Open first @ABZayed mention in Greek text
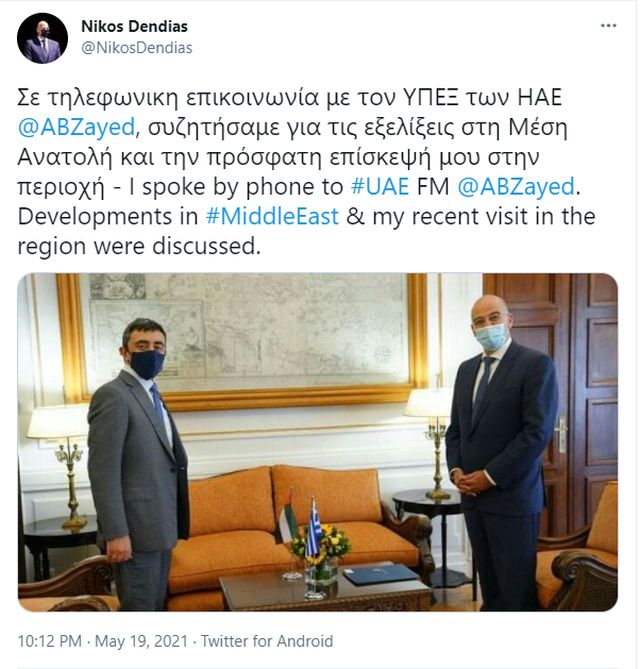The image size is (640, 669). click(76, 127)
